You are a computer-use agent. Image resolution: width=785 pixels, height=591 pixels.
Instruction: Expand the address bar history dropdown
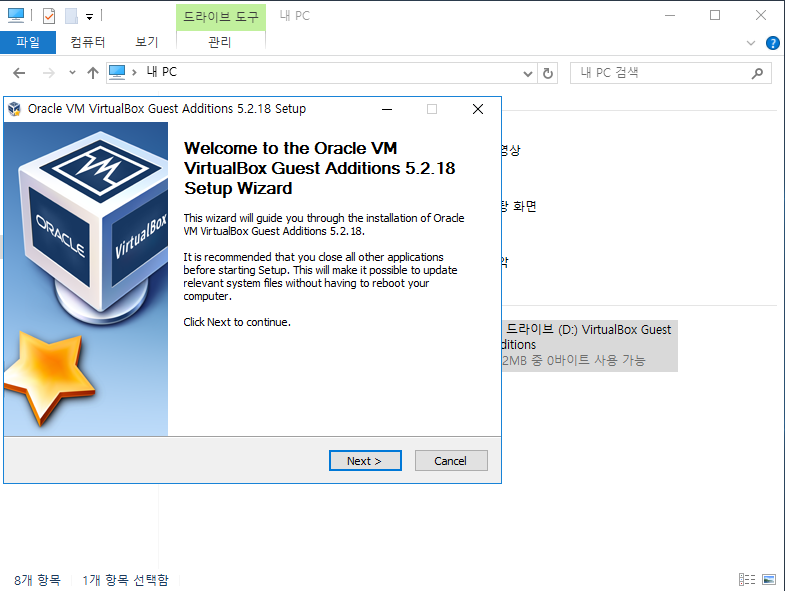527,74
